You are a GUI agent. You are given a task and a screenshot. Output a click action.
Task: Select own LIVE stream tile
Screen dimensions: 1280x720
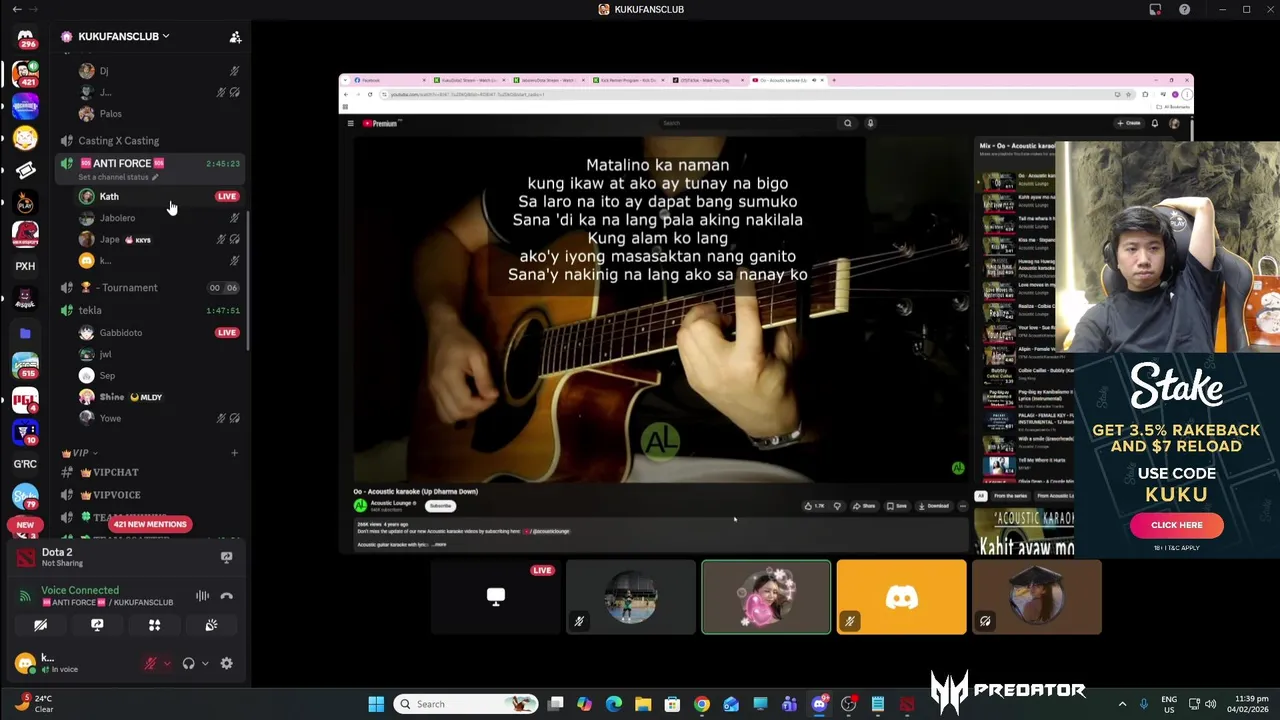coord(496,597)
